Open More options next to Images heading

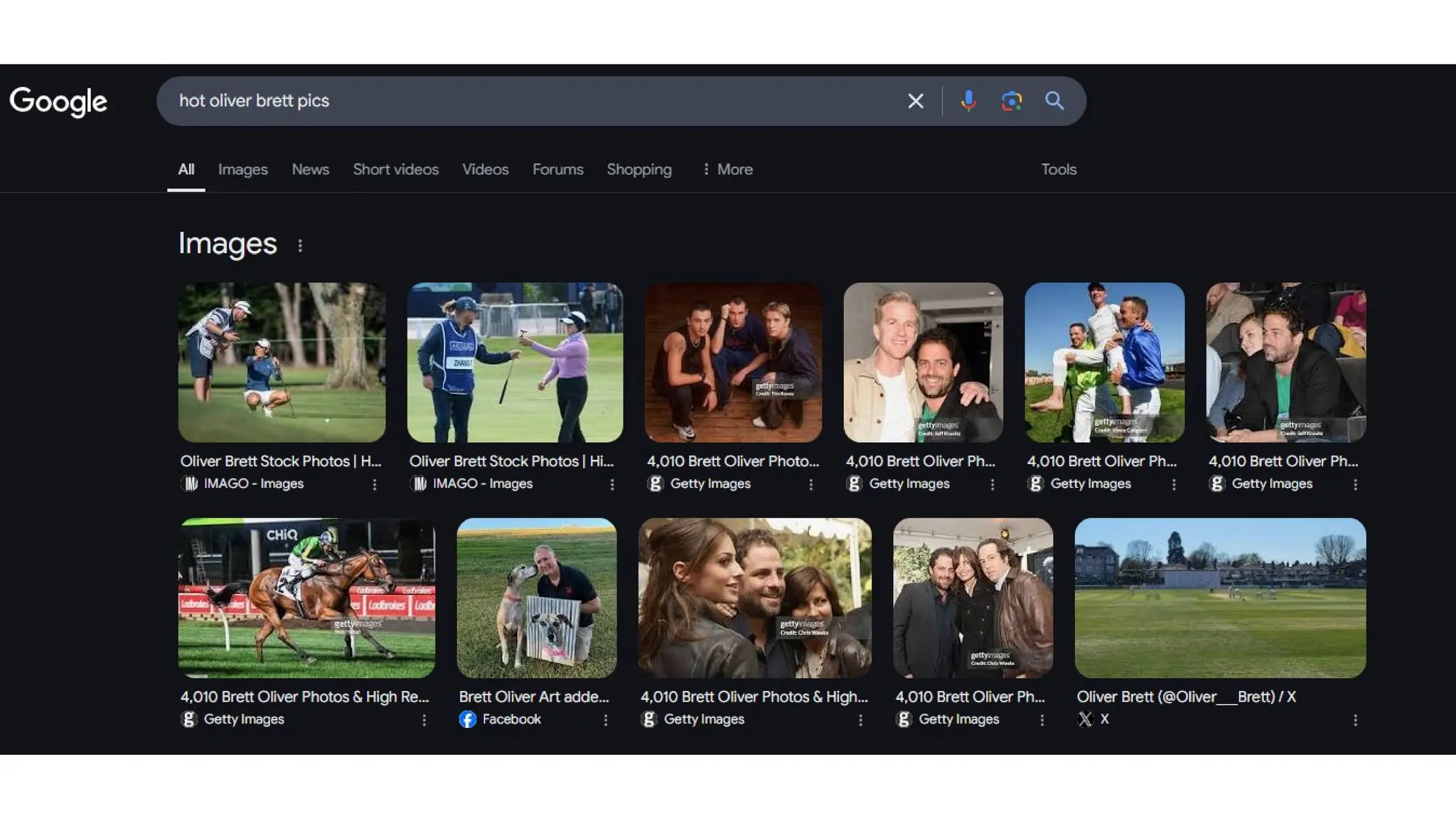pyautogui.click(x=300, y=246)
